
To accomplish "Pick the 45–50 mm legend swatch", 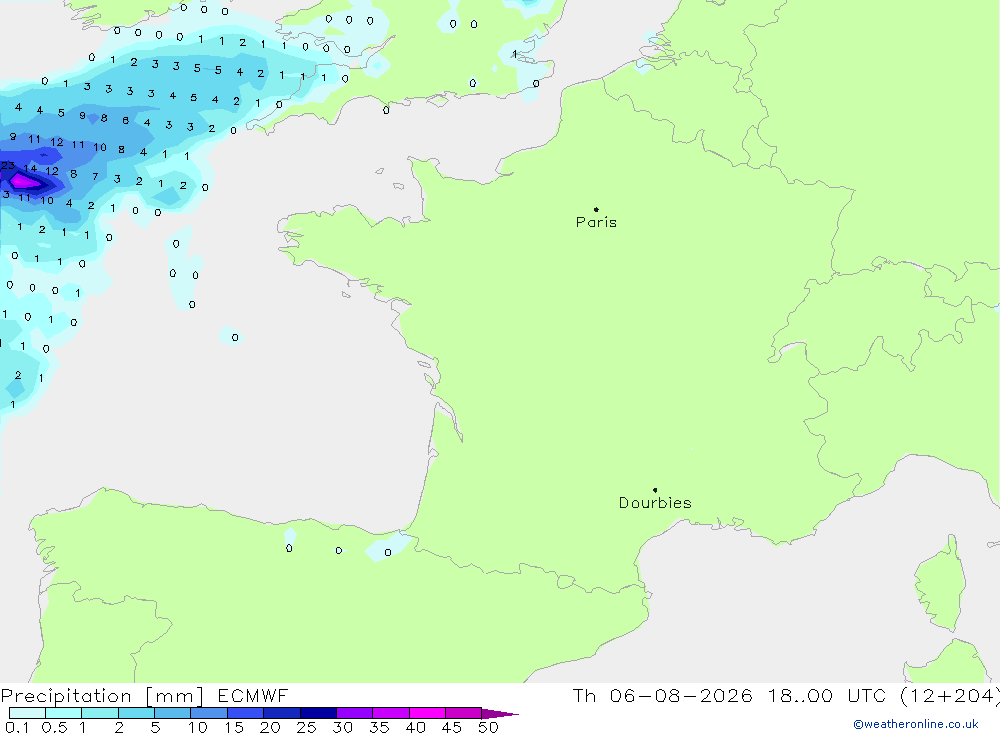I will (x=463, y=713).
